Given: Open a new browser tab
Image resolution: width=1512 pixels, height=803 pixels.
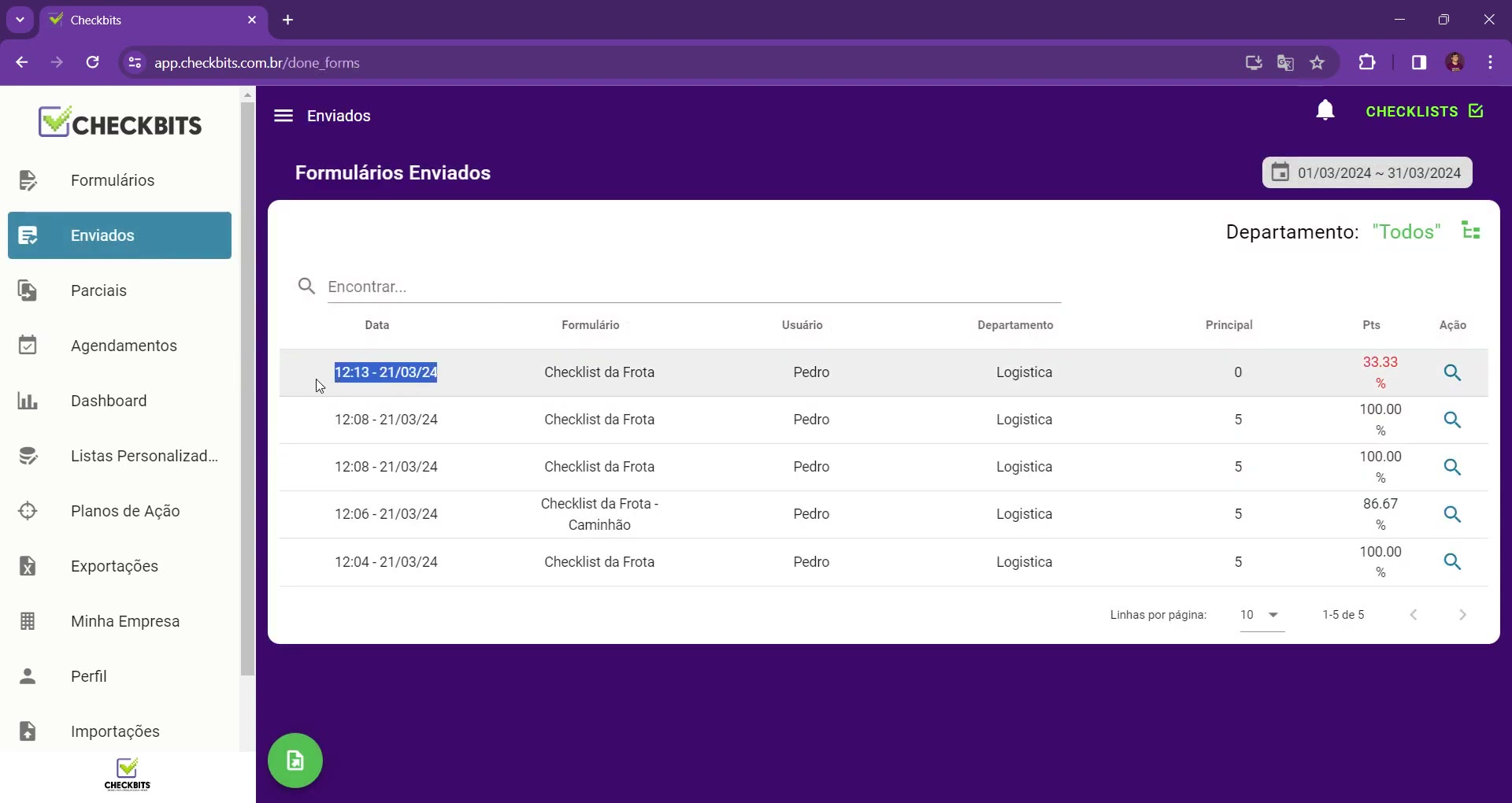Looking at the screenshot, I should pos(288,20).
